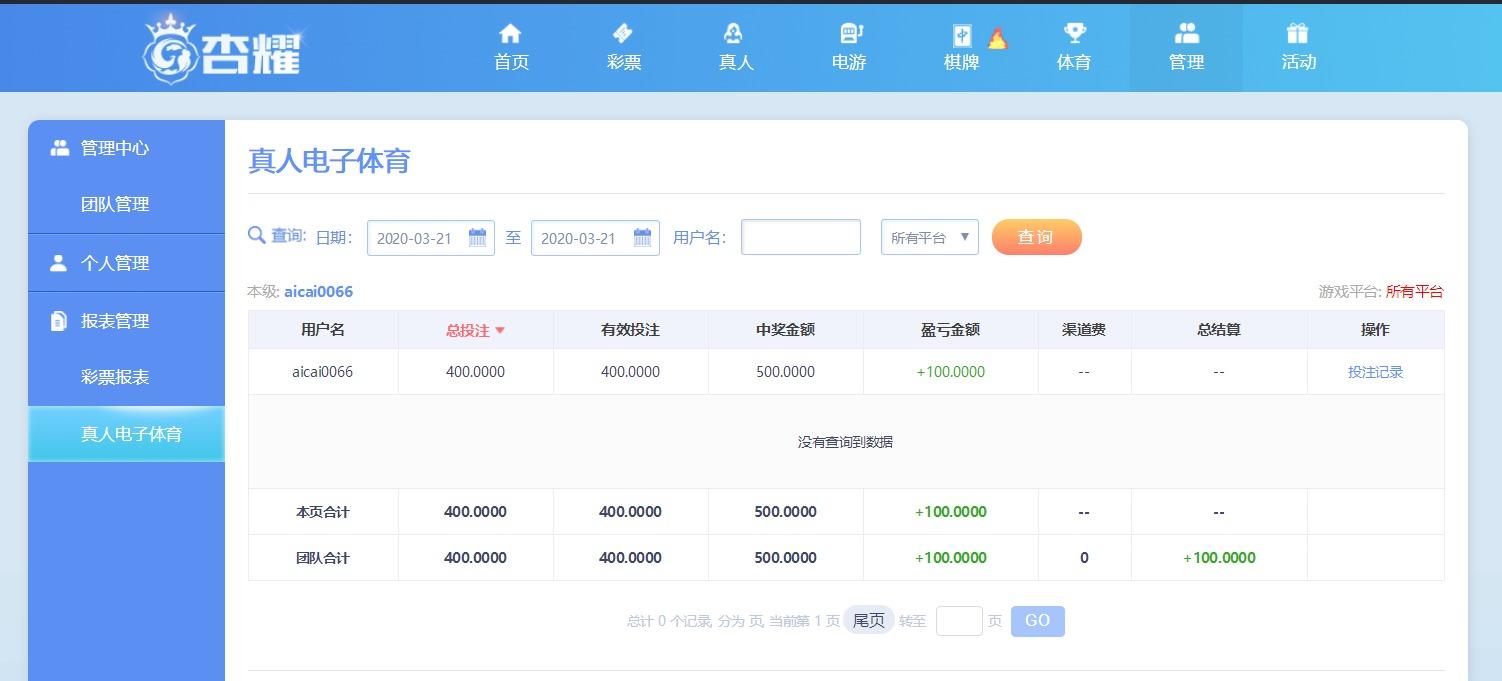
Task: Click +100.0000 profit in aicai0066 row
Action: coord(950,372)
